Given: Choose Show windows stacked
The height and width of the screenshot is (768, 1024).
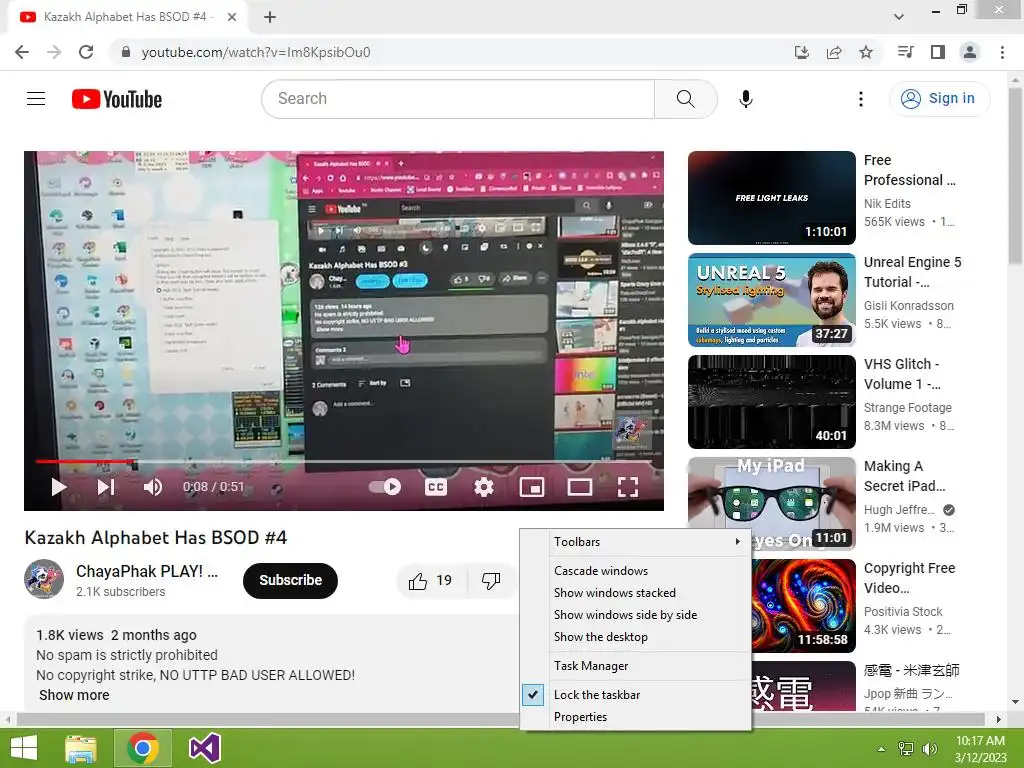Looking at the screenshot, I should click(x=635, y=592).
